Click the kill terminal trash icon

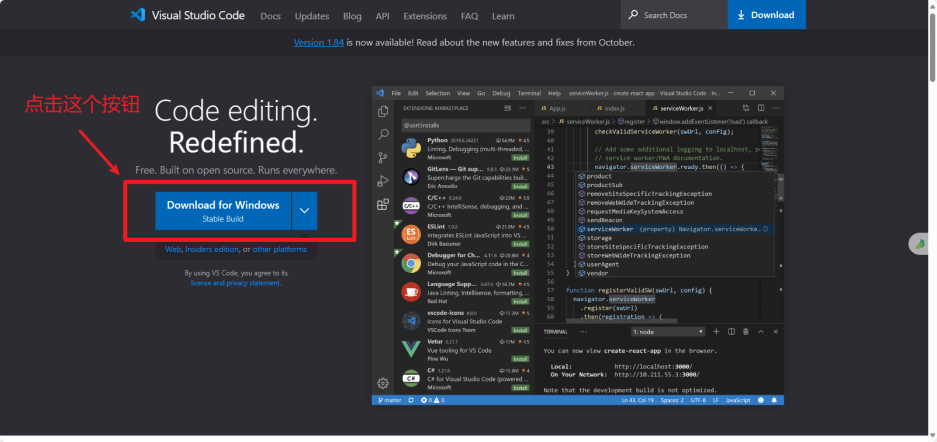pos(746,332)
